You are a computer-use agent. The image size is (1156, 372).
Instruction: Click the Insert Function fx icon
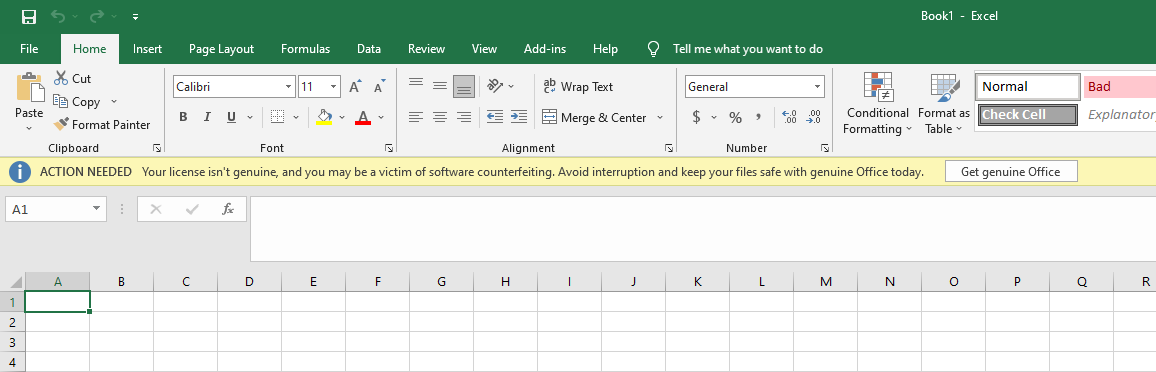point(228,209)
